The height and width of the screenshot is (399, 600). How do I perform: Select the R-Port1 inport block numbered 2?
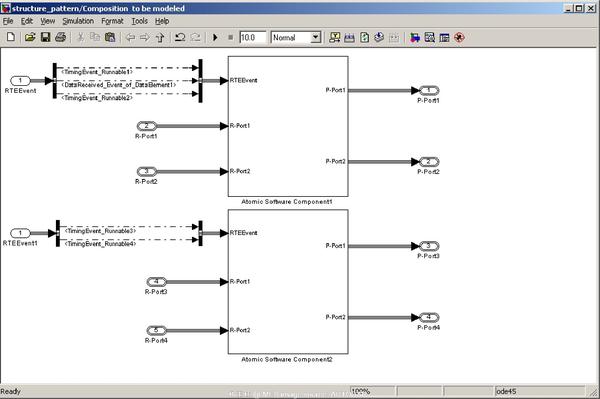click(x=147, y=126)
